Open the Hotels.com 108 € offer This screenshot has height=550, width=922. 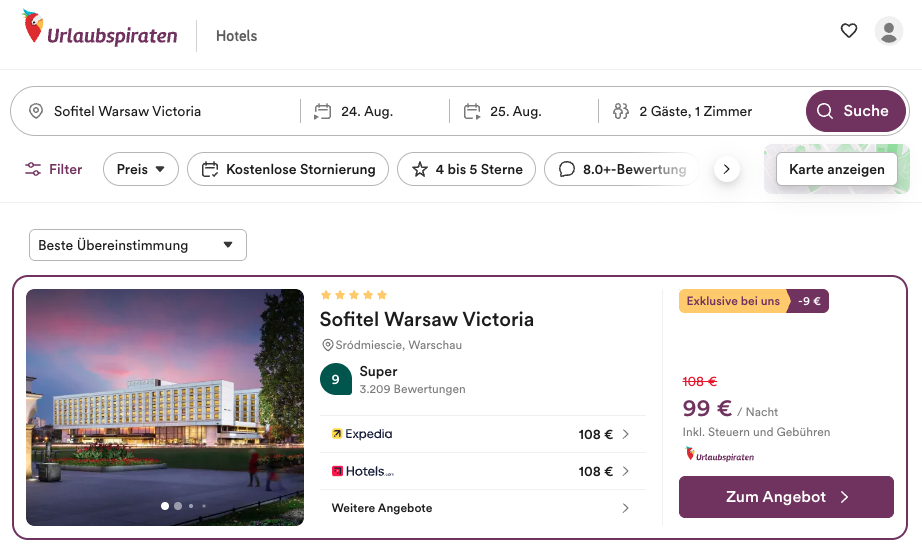tap(483, 471)
